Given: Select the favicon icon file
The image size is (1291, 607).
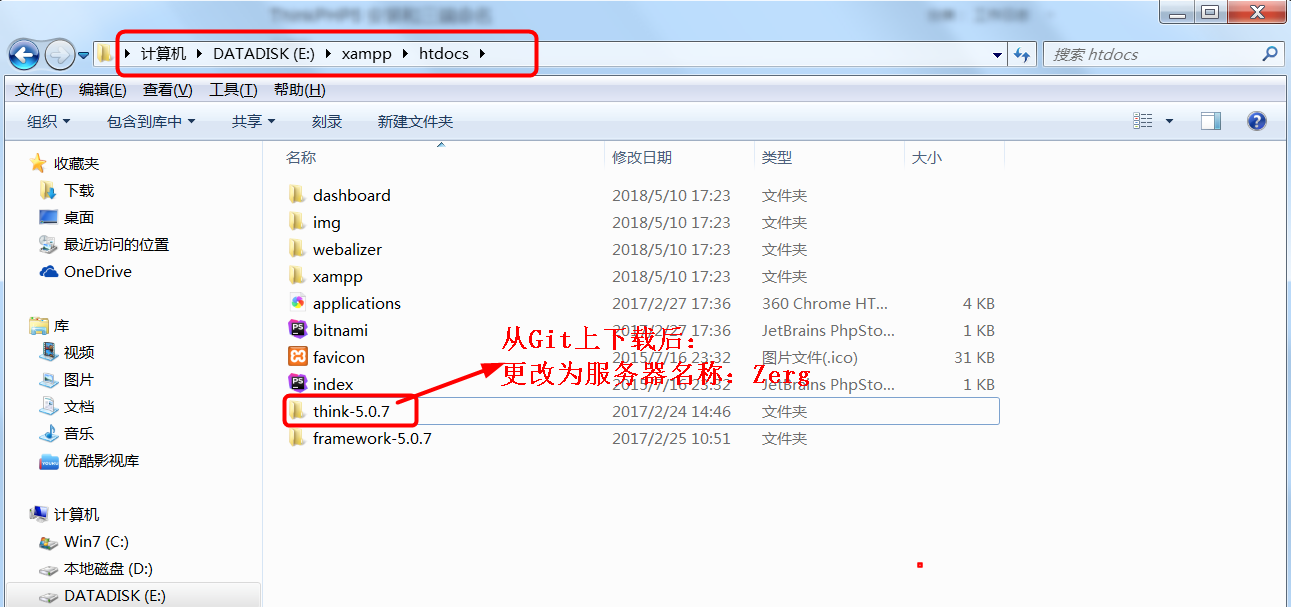Looking at the screenshot, I should pyautogui.click(x=640, y=357).
